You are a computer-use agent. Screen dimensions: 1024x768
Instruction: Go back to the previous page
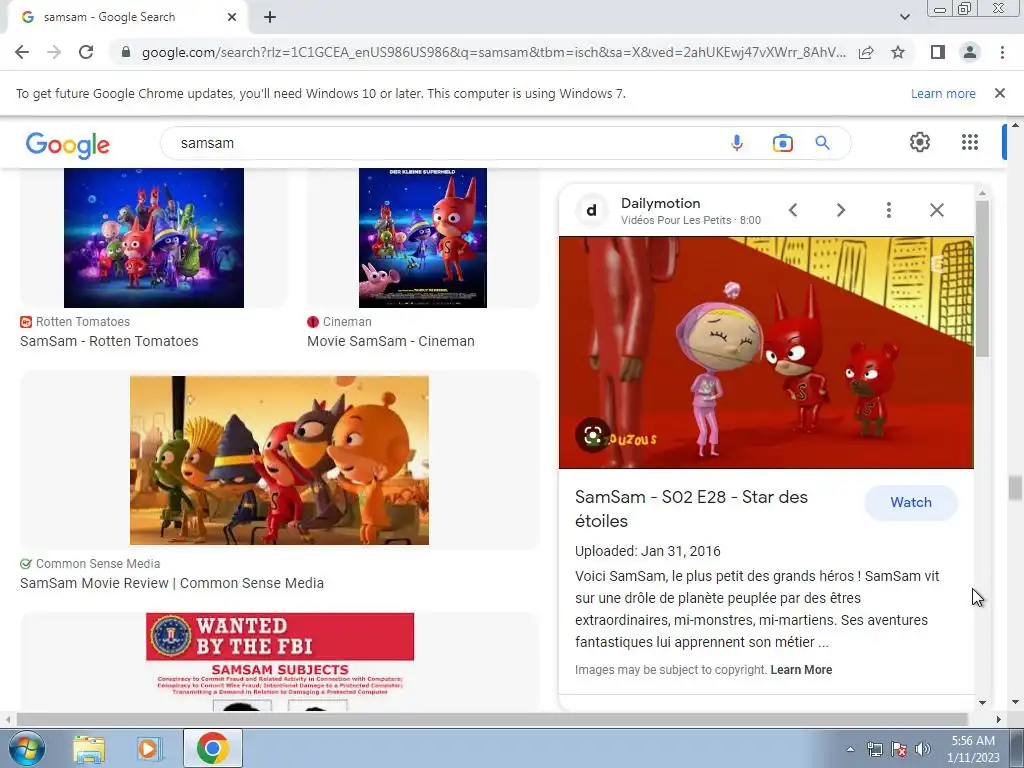click(x=22, y=52)
